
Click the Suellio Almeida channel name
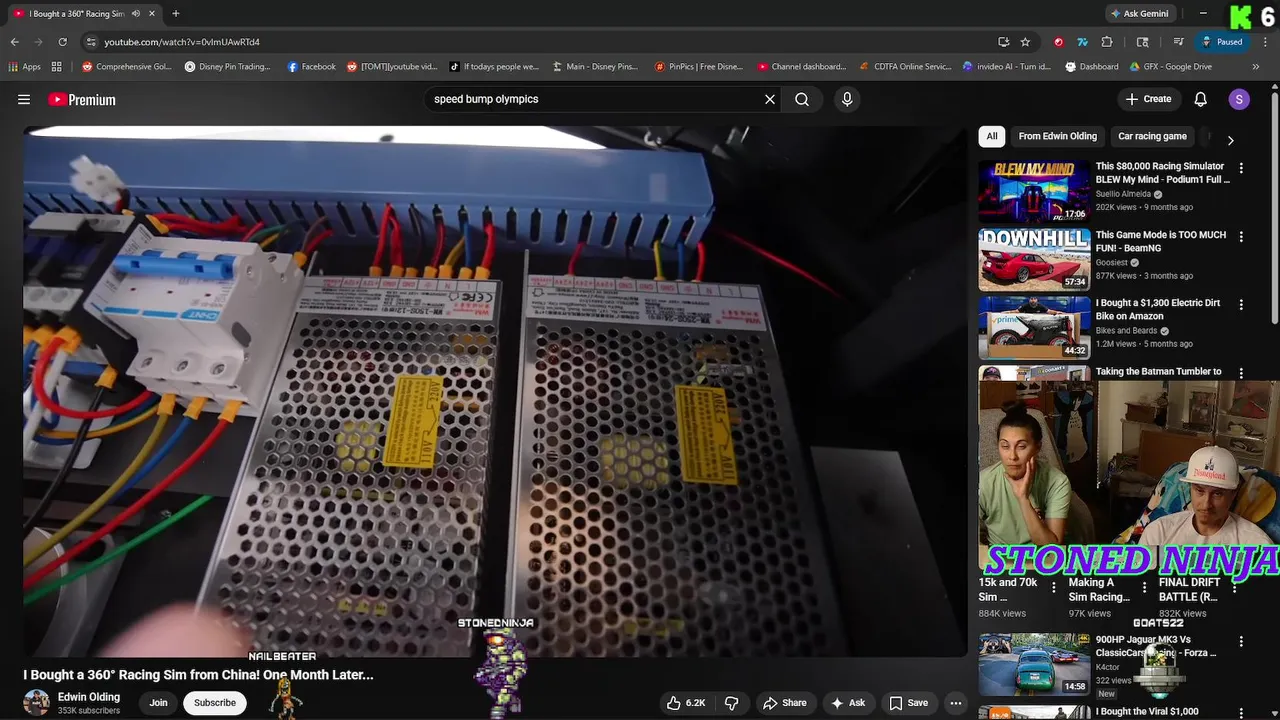1123,194
